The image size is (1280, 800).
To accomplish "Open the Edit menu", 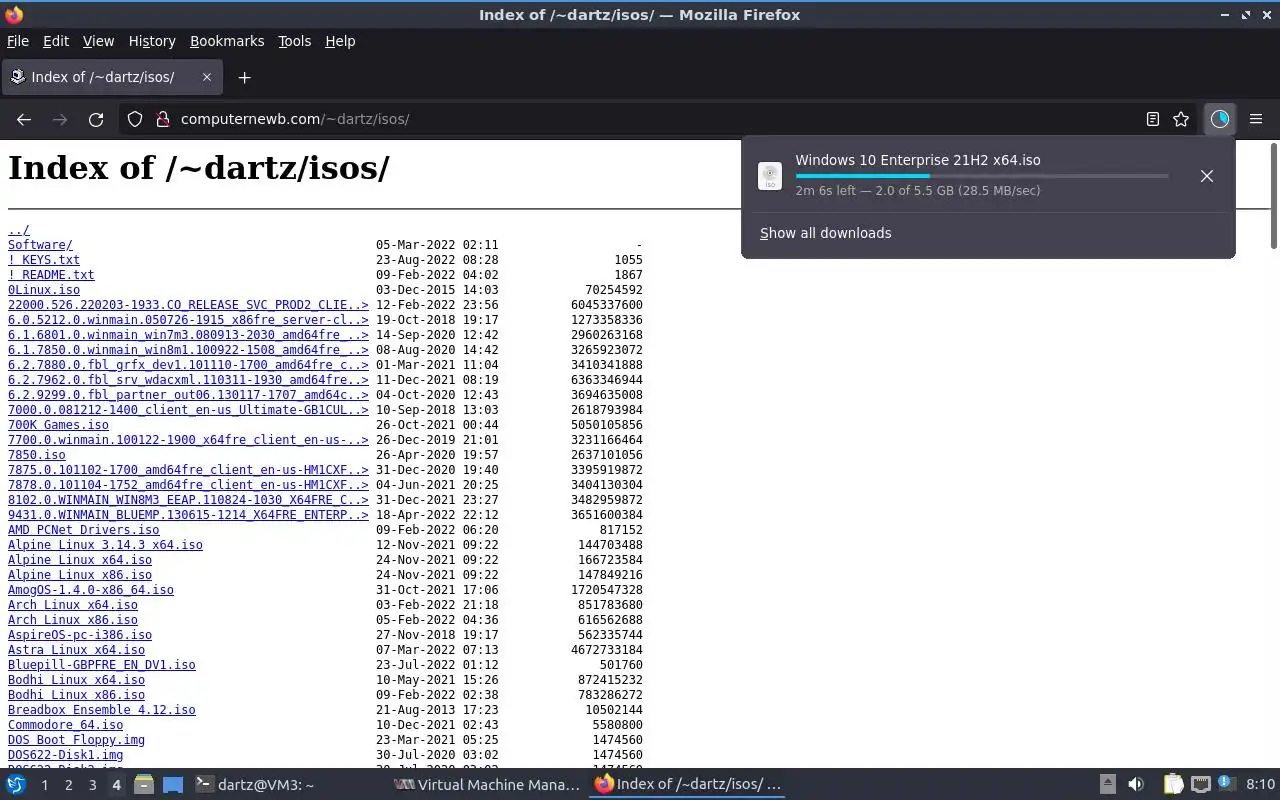I will 56,41.
